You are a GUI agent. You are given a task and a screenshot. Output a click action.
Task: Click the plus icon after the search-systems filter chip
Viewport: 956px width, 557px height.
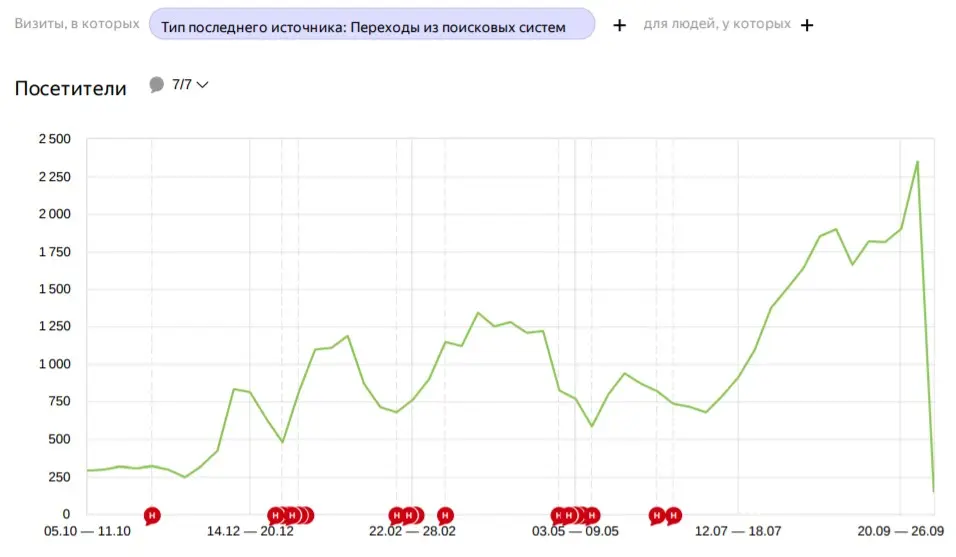point(619,25)
